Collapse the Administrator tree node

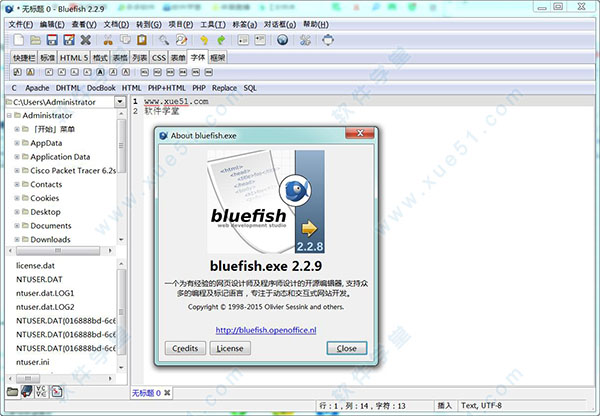tap(9, 115)
